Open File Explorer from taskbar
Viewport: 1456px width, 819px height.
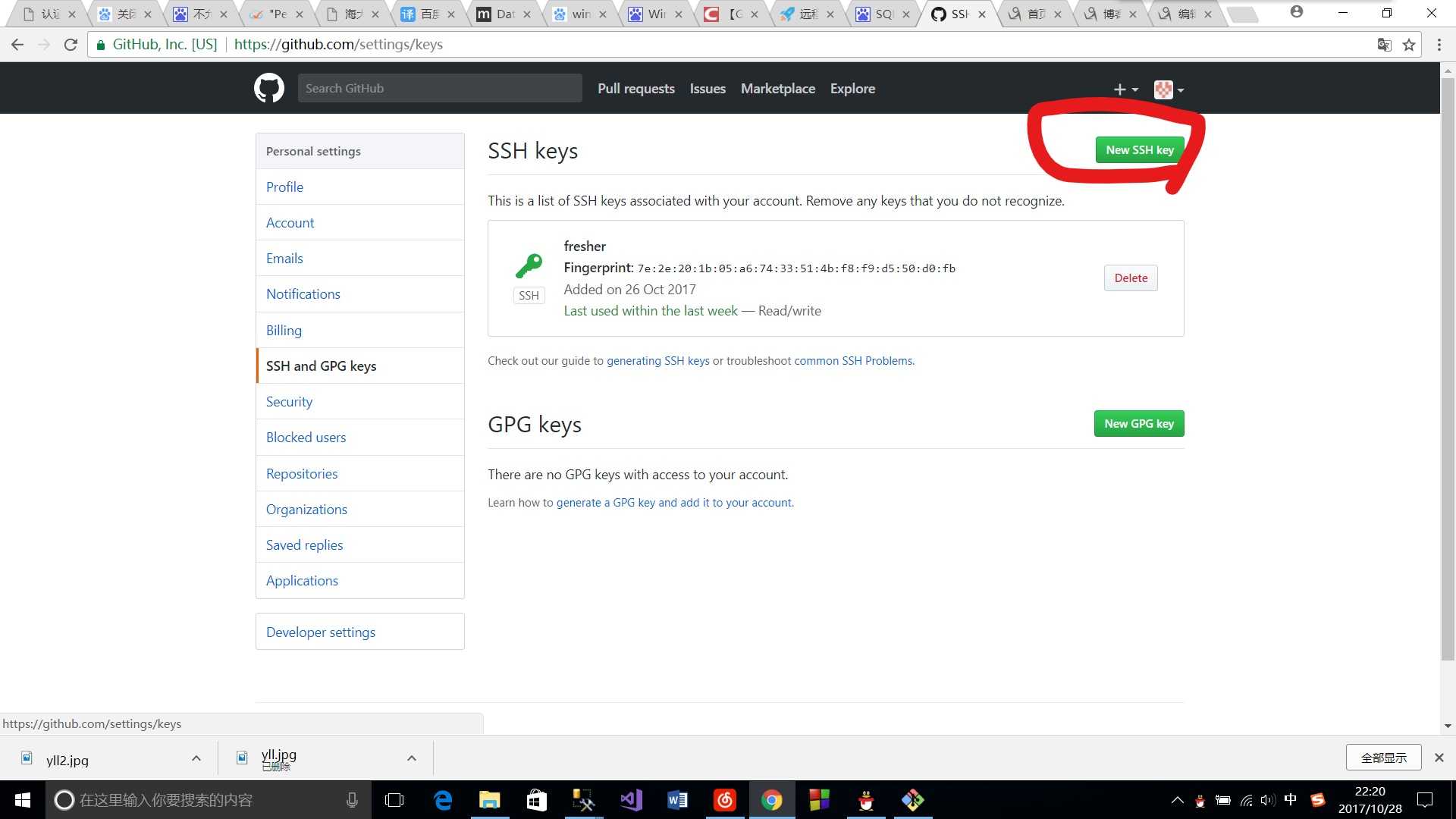click(x=490, y=800)
